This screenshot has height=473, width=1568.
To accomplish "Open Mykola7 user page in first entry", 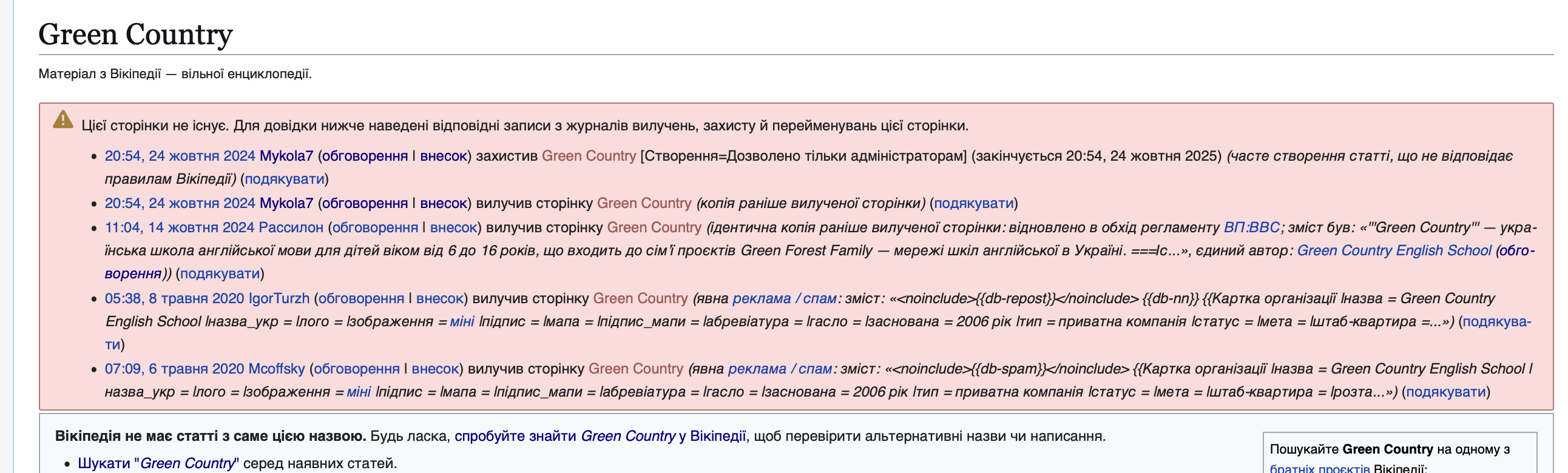I will click(x=286, y=156).
